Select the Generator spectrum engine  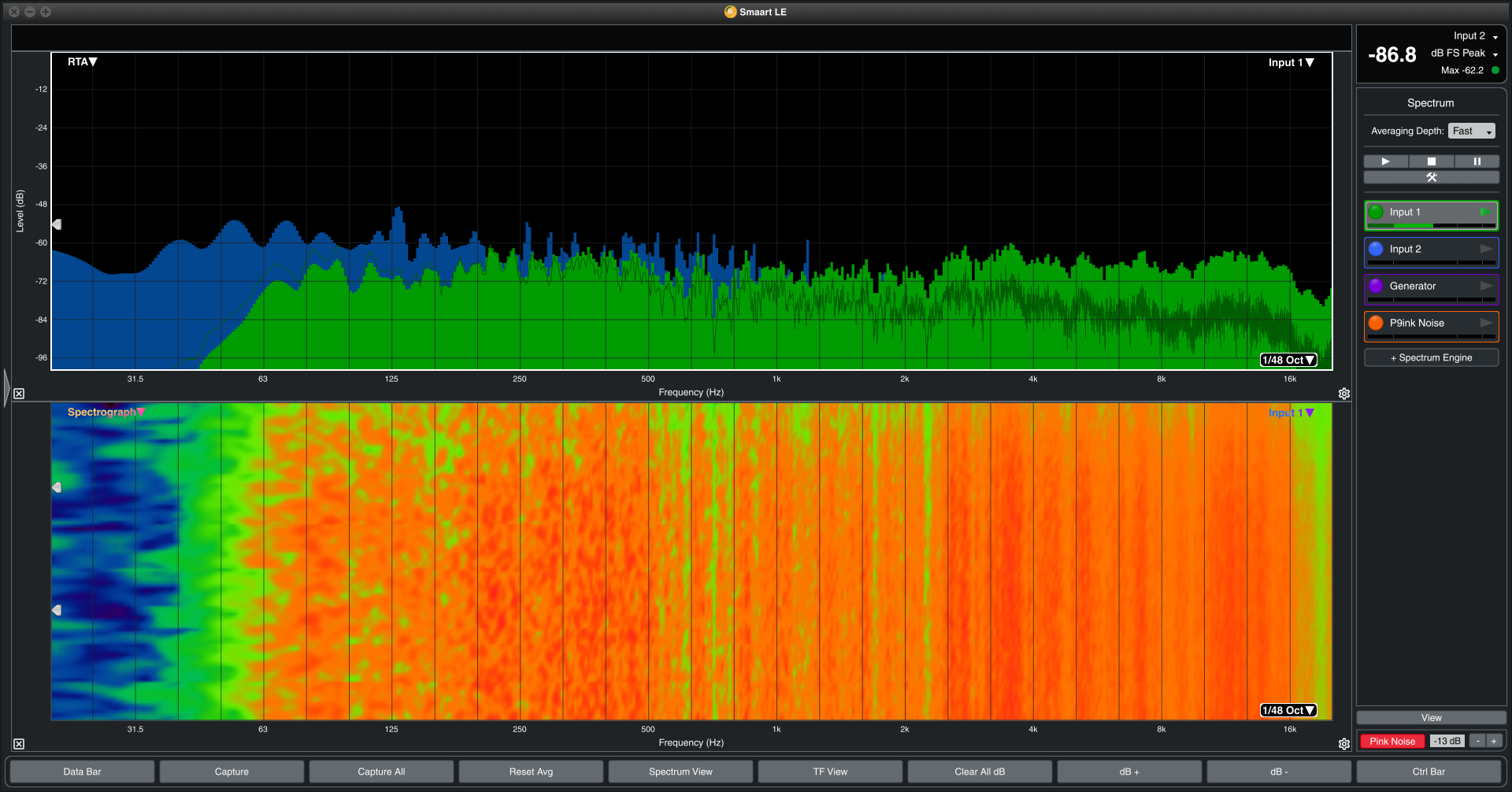coord(1432,289)
